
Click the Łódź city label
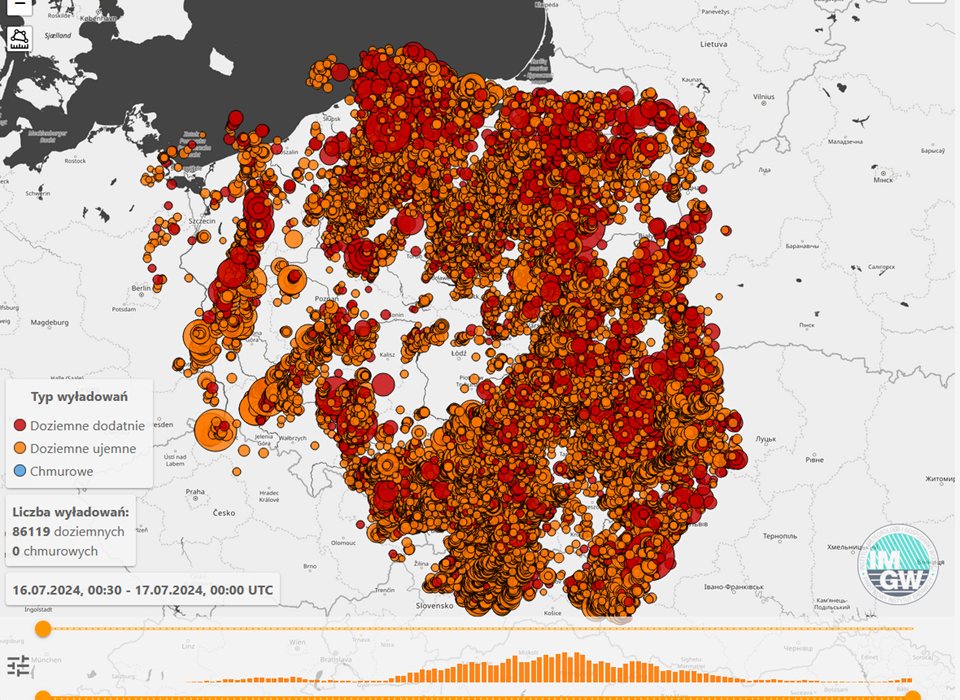click(459, 353)
